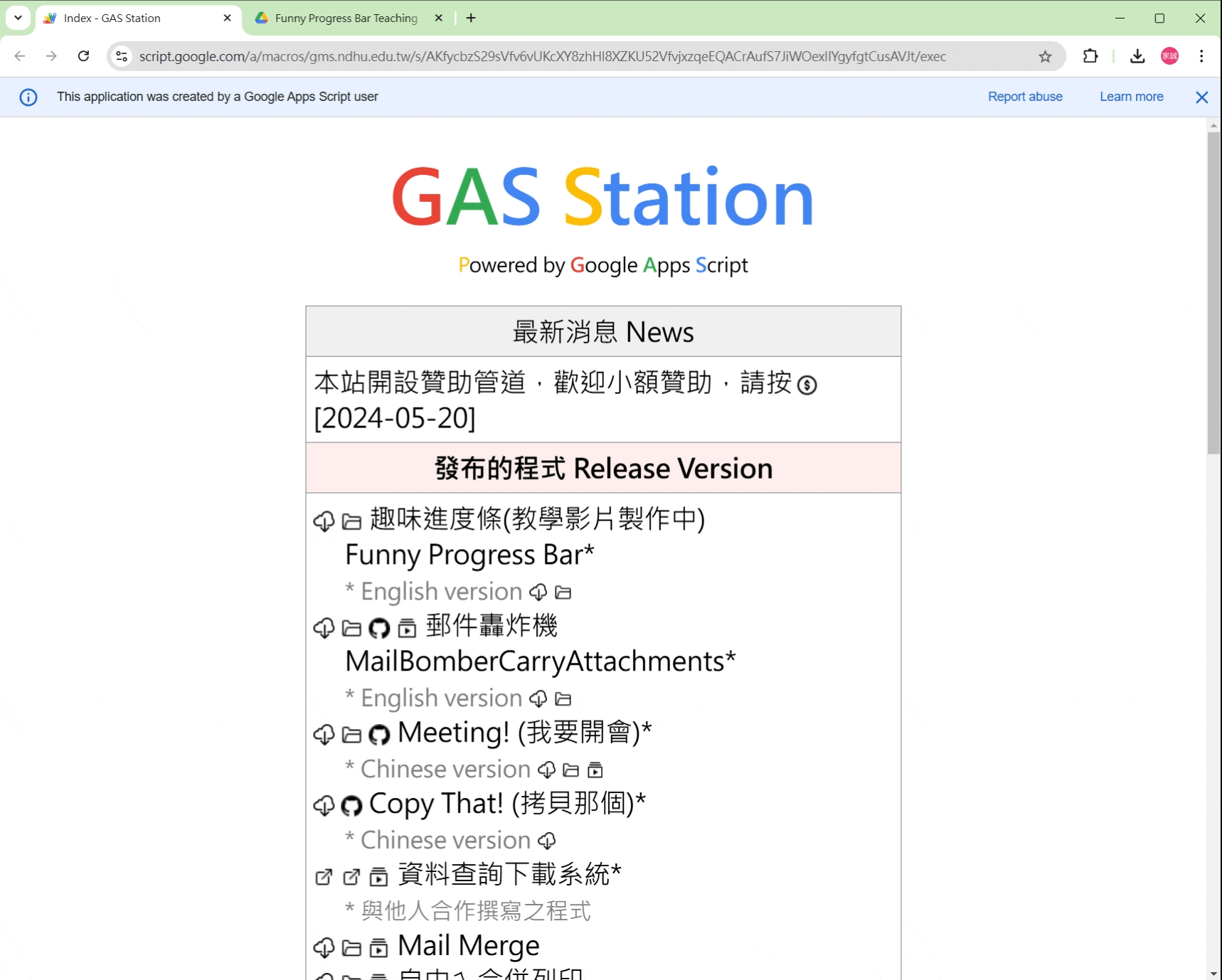Click cloud download icon for 趣味進度條
The height and width of the screenshot is (980, 1222).
(324, 521)
